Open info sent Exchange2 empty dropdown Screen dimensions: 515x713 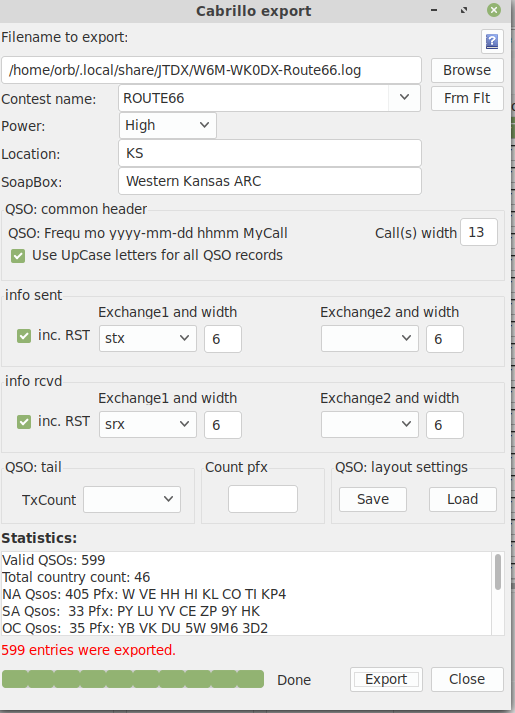pos(370,339)
